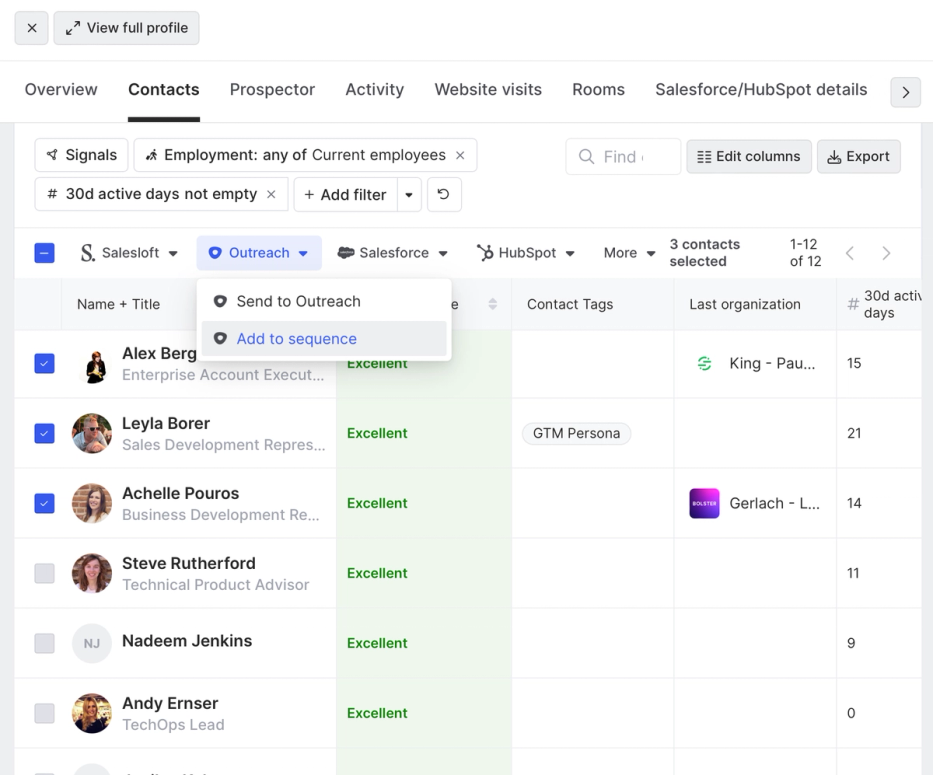
Task: Show more tabs with right chevron
Action: pos(906,92)
